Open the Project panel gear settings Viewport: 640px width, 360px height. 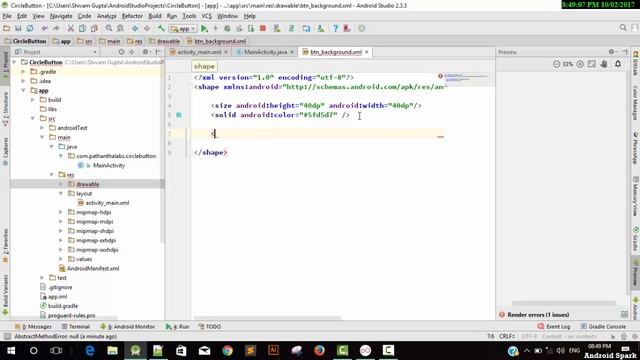click(145, 52)
